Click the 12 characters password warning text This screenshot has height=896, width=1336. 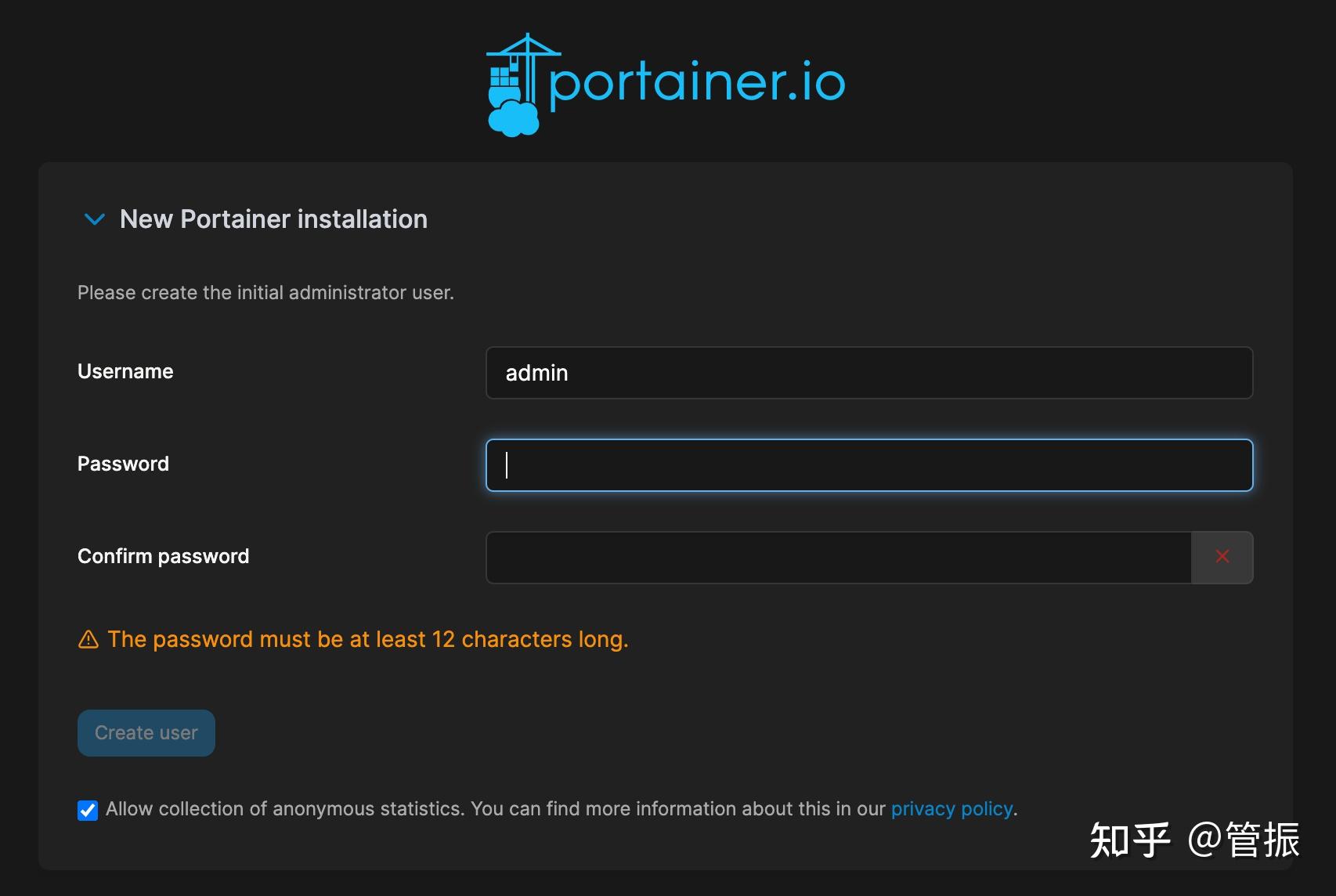click(368, 640)
